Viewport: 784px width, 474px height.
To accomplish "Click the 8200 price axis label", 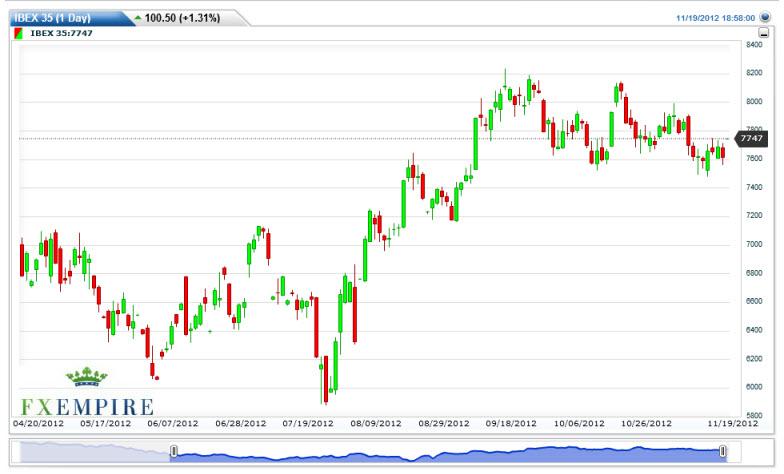I will (754, 73).
